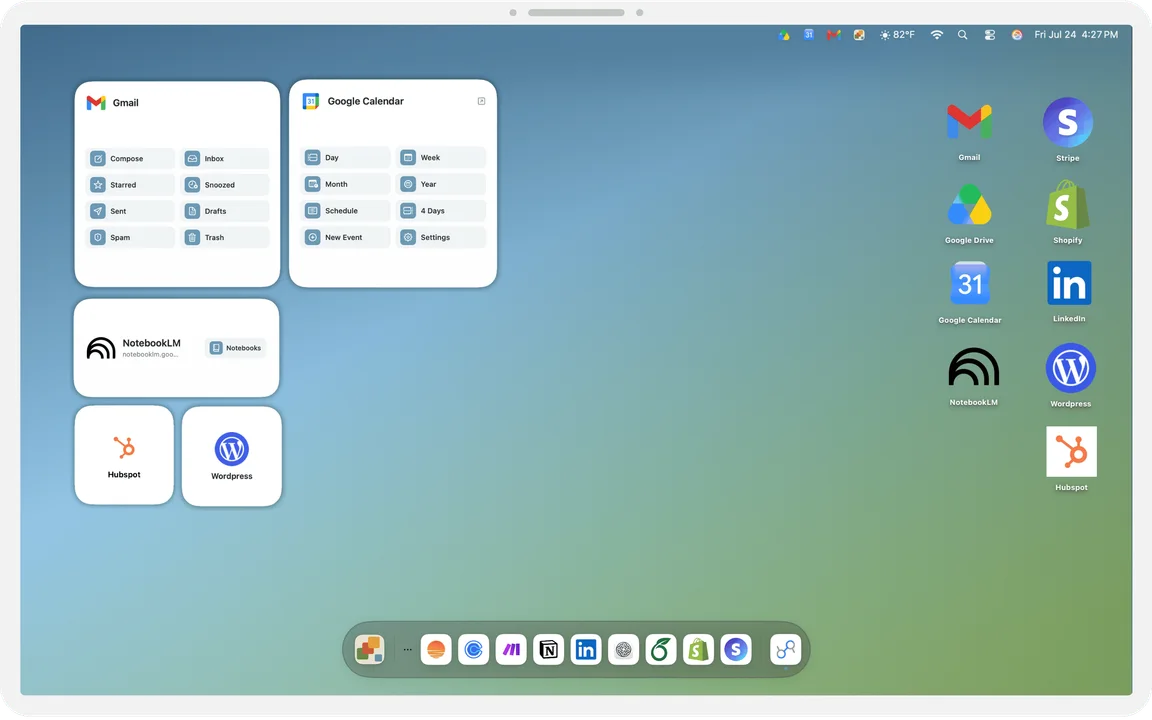Image resolution: width=1152 pixels, height=720 pixels.
Task: Click the Notion icon in the dock
Action: click(x=548, y=649)
